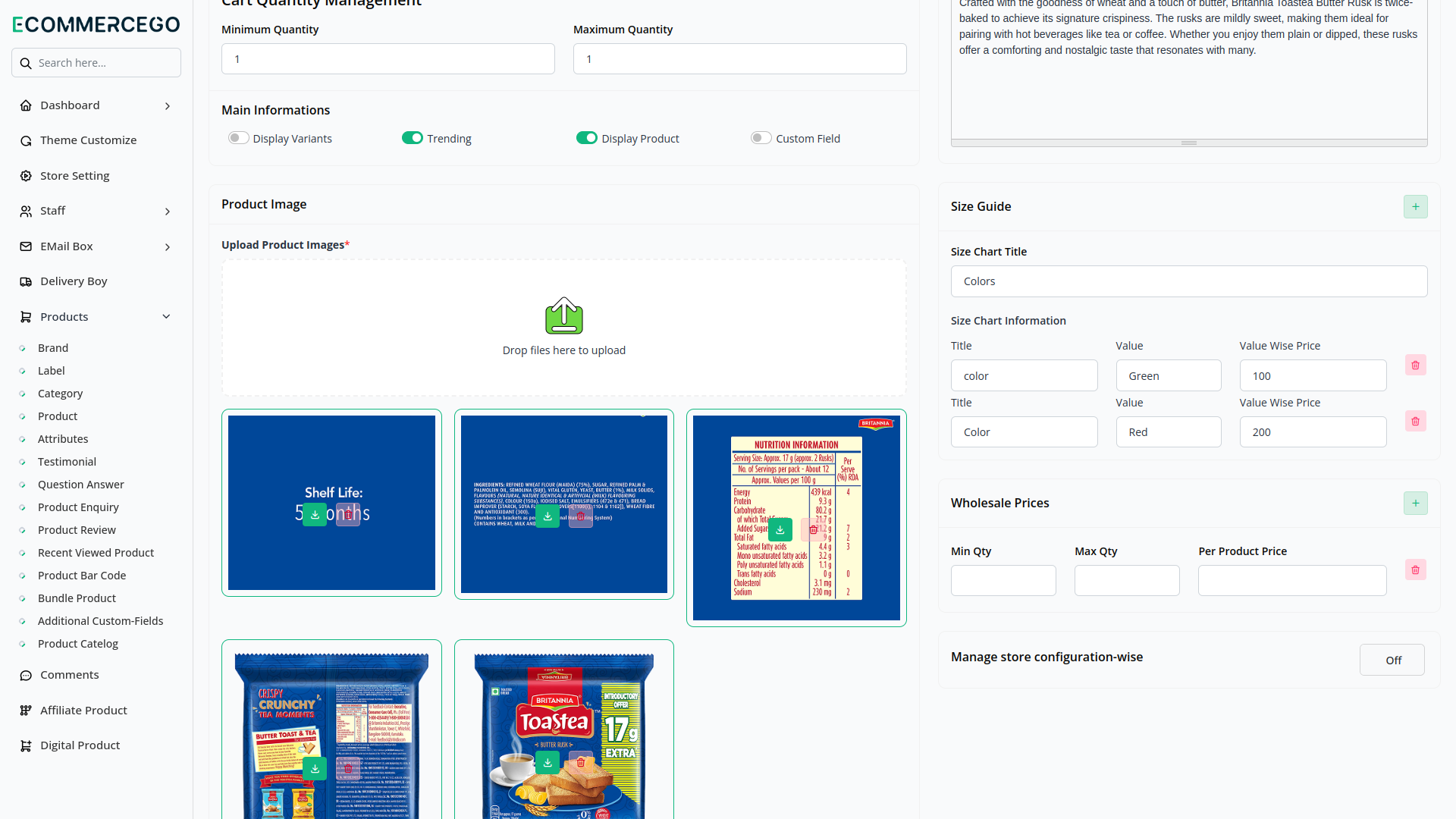Go to Bundle Product link
The width and height of the screenshot is (1456, 819).
pos(77,598)
